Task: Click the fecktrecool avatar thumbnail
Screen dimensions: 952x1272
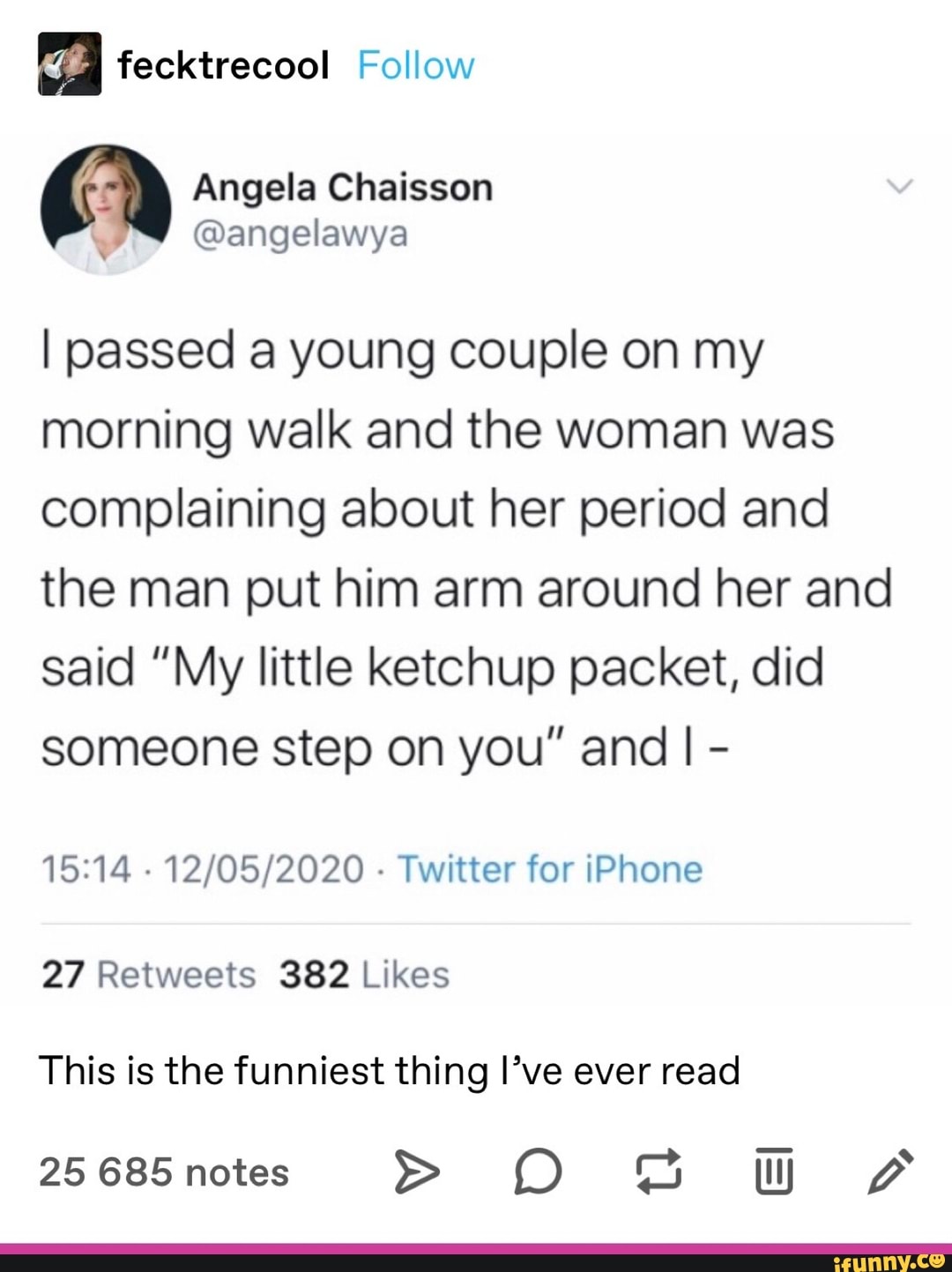Action: pyautogui.click(x=70, y=64)
